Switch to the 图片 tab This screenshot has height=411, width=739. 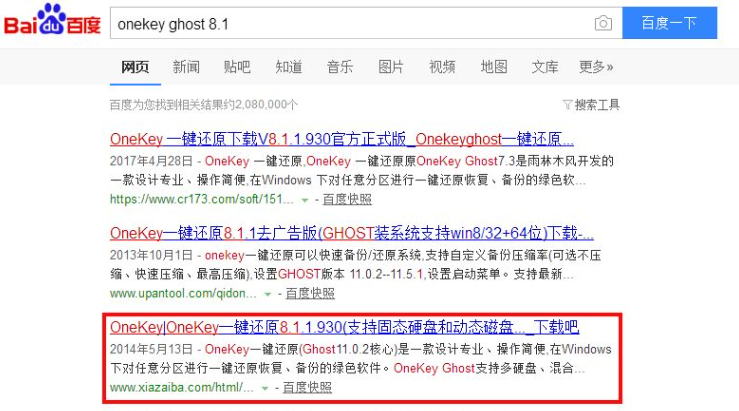point(391,67)
